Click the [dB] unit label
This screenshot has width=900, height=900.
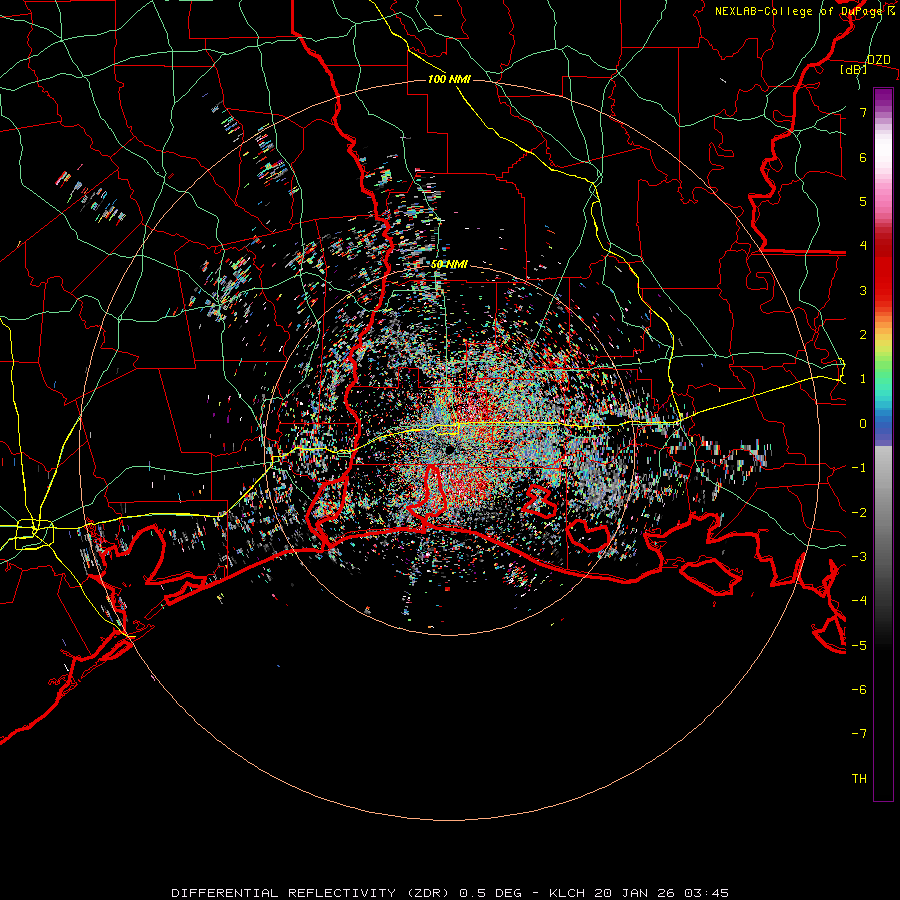click(854, 69)
